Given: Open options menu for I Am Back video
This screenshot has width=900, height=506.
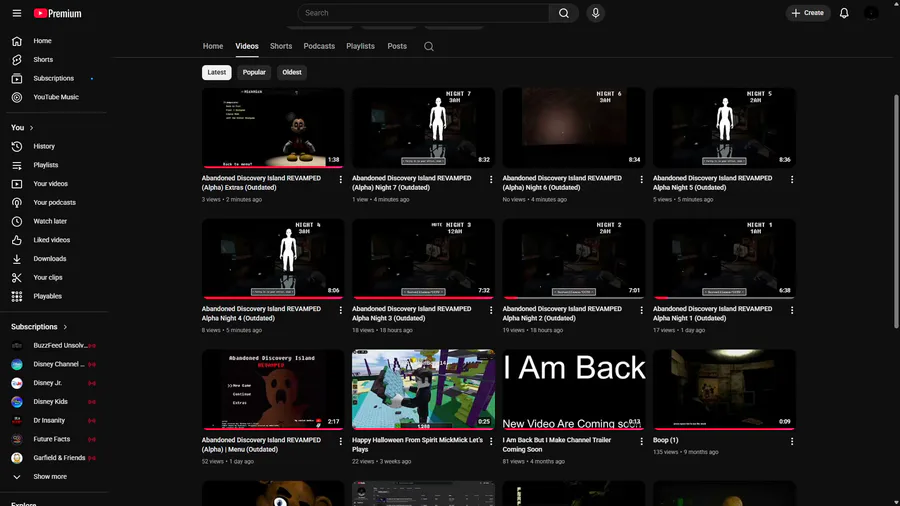Looking at the screenshot, I should (x=641, y=442).
